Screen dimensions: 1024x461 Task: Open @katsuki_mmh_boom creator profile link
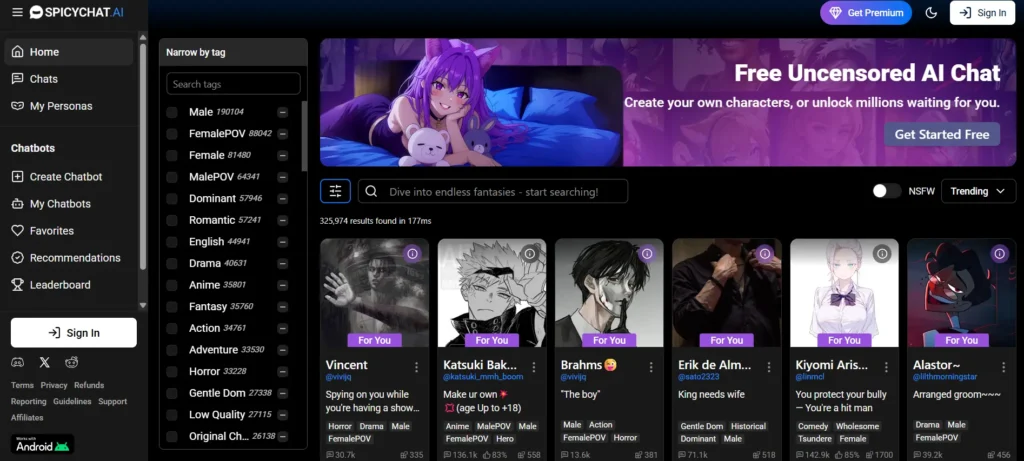click(483, 377)
